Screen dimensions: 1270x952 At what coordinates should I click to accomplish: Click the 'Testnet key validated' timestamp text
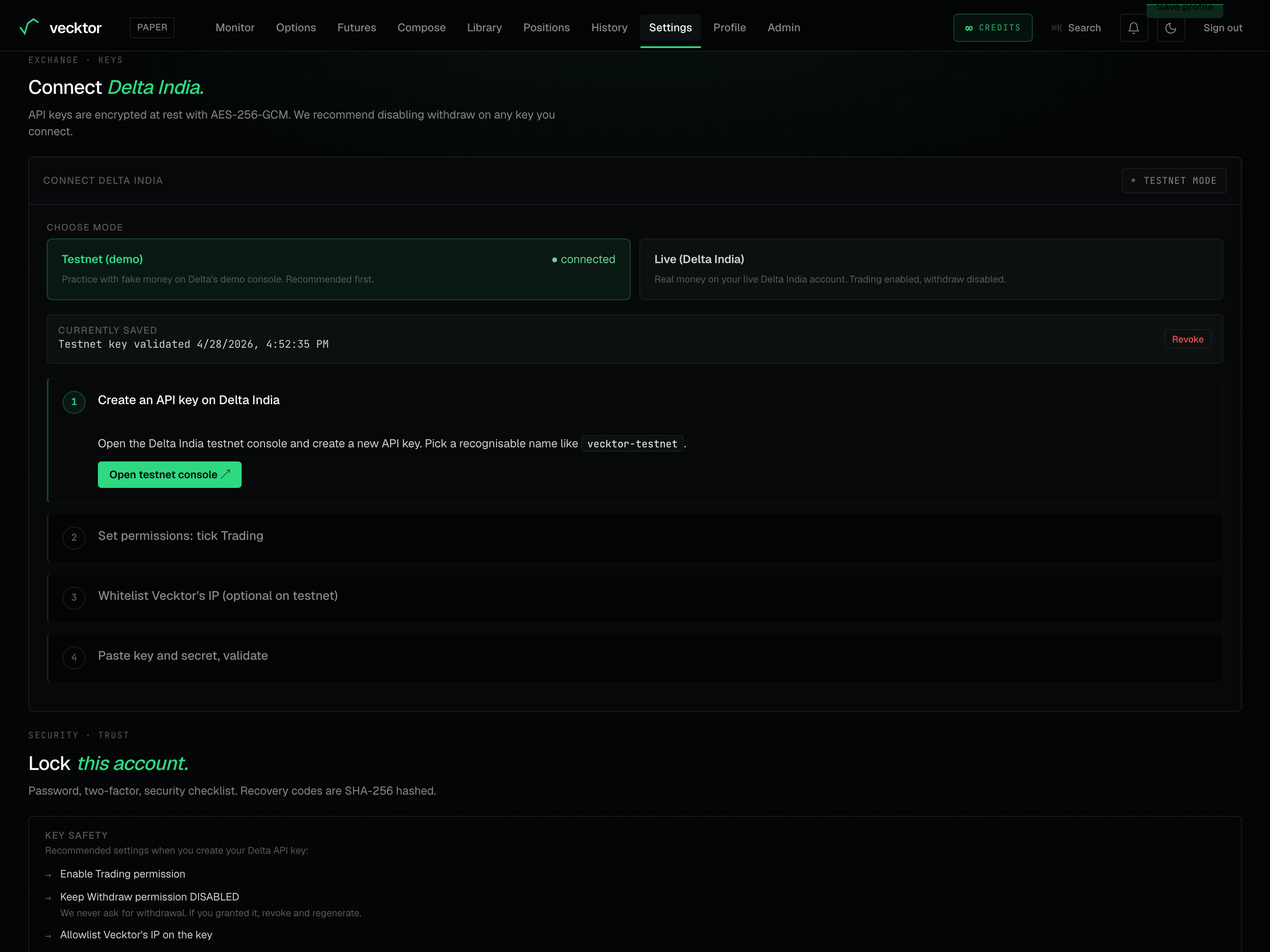click(194, 344)
